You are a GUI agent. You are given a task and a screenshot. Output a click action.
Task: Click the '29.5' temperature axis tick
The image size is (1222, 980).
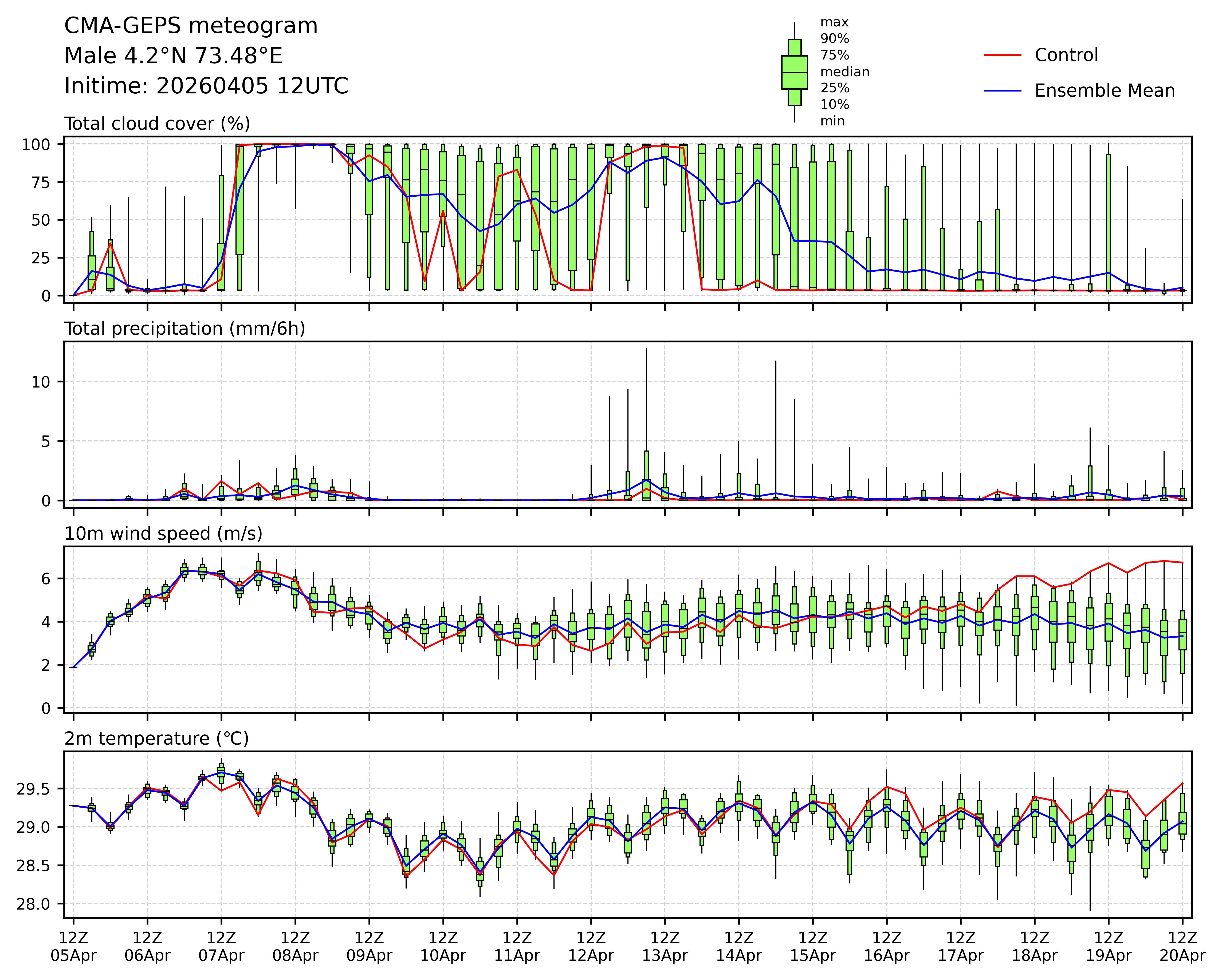pyautogui.click(x=34, y=789)
